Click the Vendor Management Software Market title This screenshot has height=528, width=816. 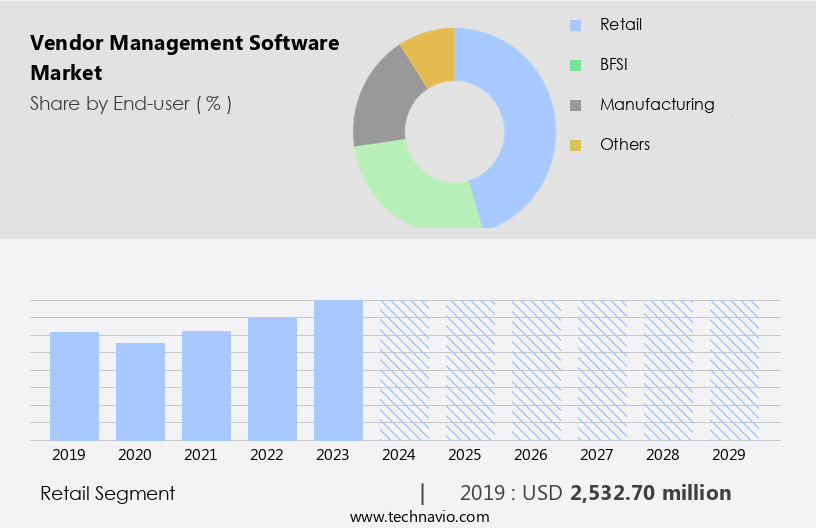point(184,58)
